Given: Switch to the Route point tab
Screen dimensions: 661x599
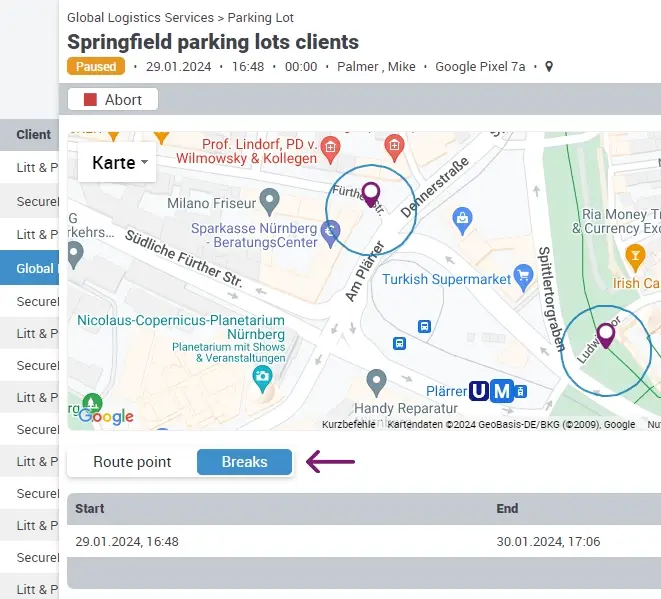Looking at the screenshot, I should pos(132,462).
